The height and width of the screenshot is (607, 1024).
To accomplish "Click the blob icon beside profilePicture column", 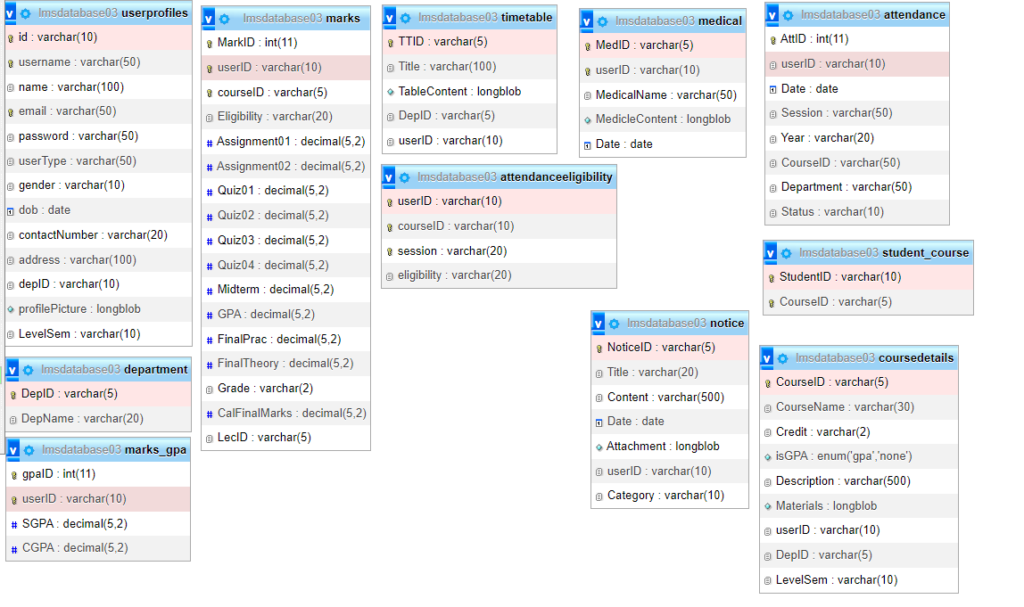I will [x=10, y=310].
